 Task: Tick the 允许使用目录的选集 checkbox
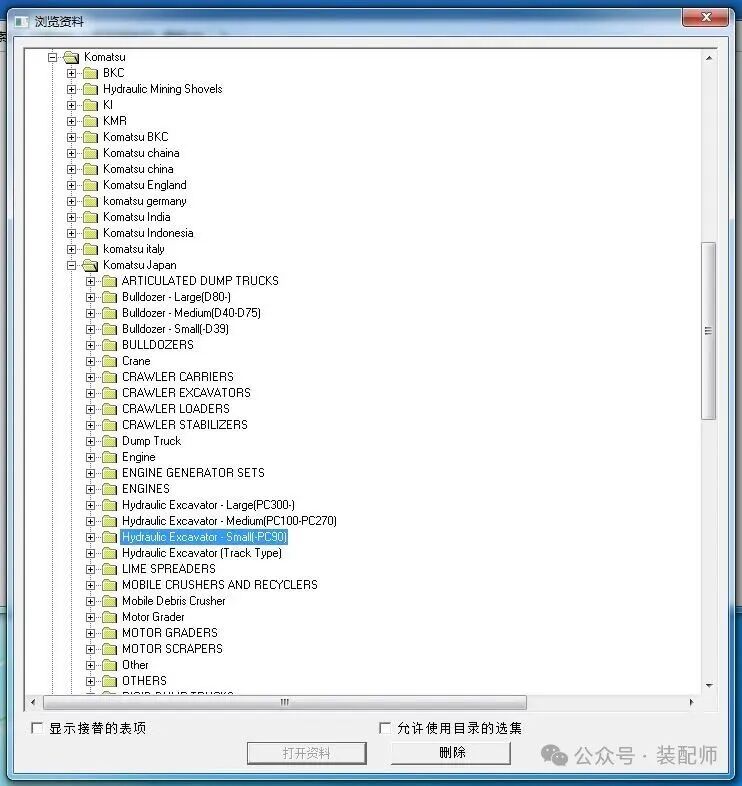(385, 727)
